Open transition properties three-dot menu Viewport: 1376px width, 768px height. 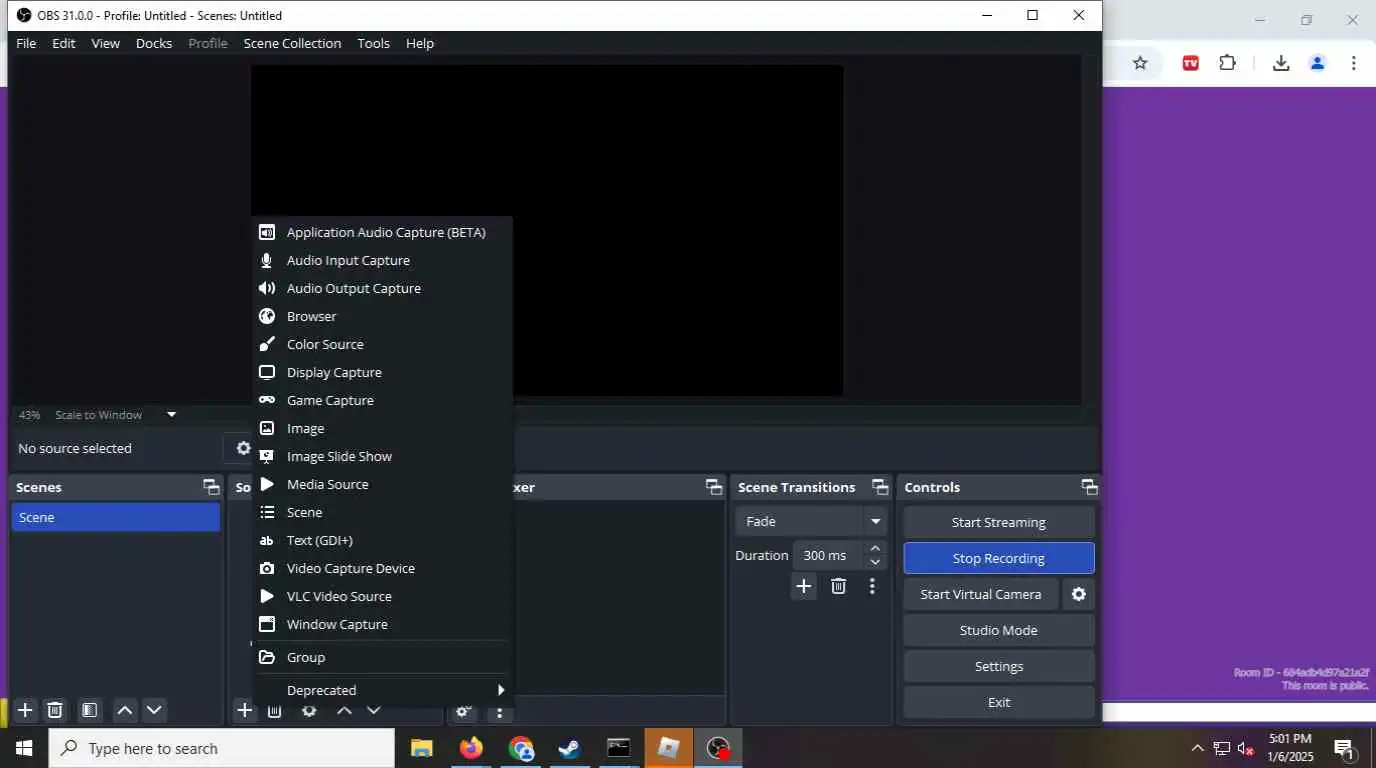click(x=872, y=586)
